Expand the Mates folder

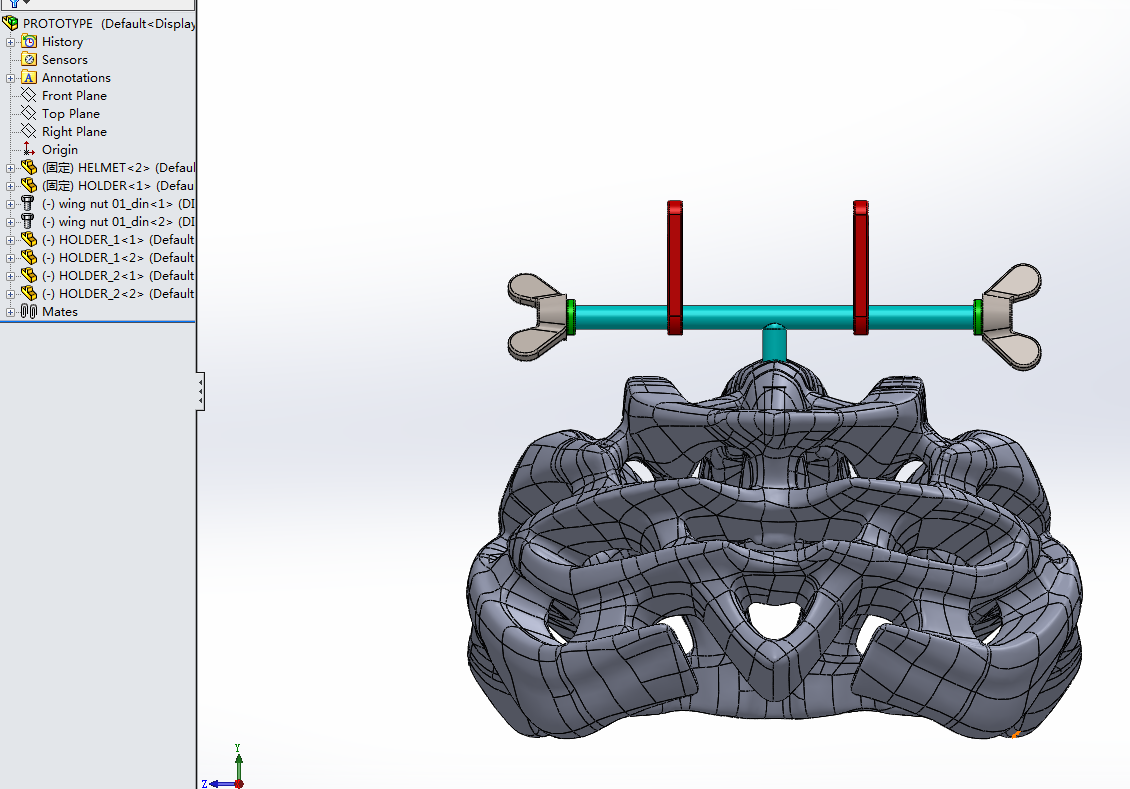tap(10, 312)
